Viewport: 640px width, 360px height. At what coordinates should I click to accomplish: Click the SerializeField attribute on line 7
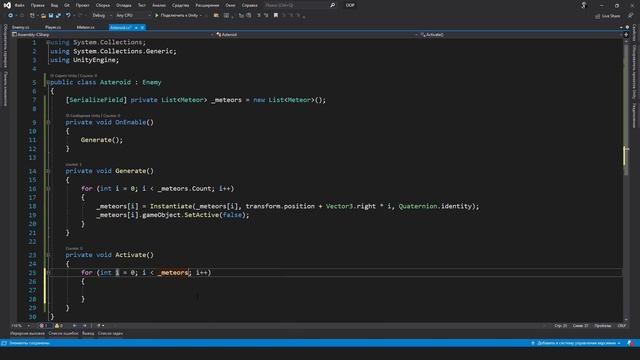click(x=96, y=100)
